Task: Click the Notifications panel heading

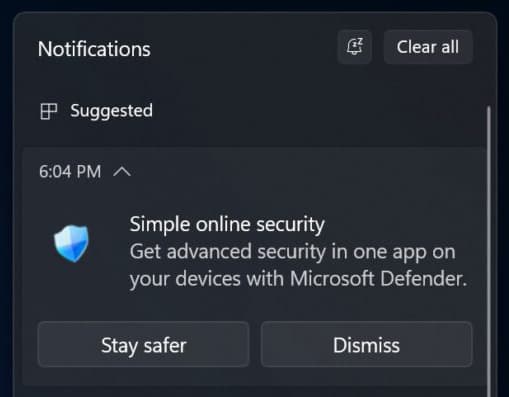Action: click(x=94, y=49)
